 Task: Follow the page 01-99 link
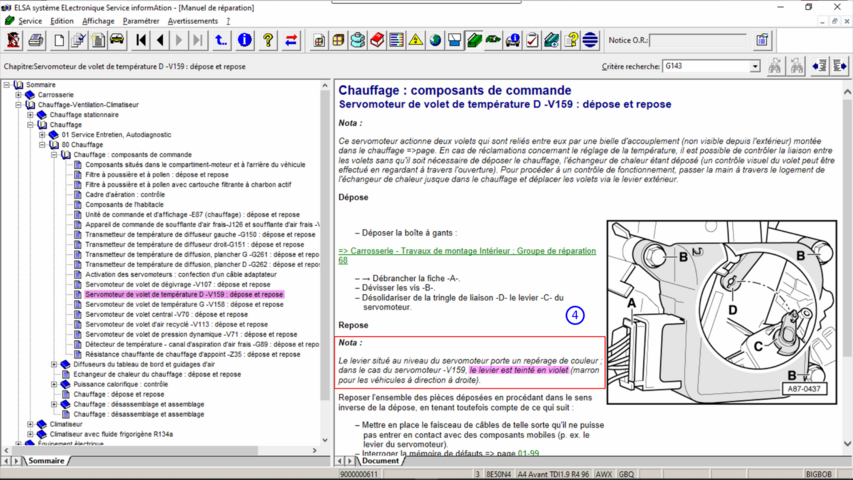tap(528, 453)
